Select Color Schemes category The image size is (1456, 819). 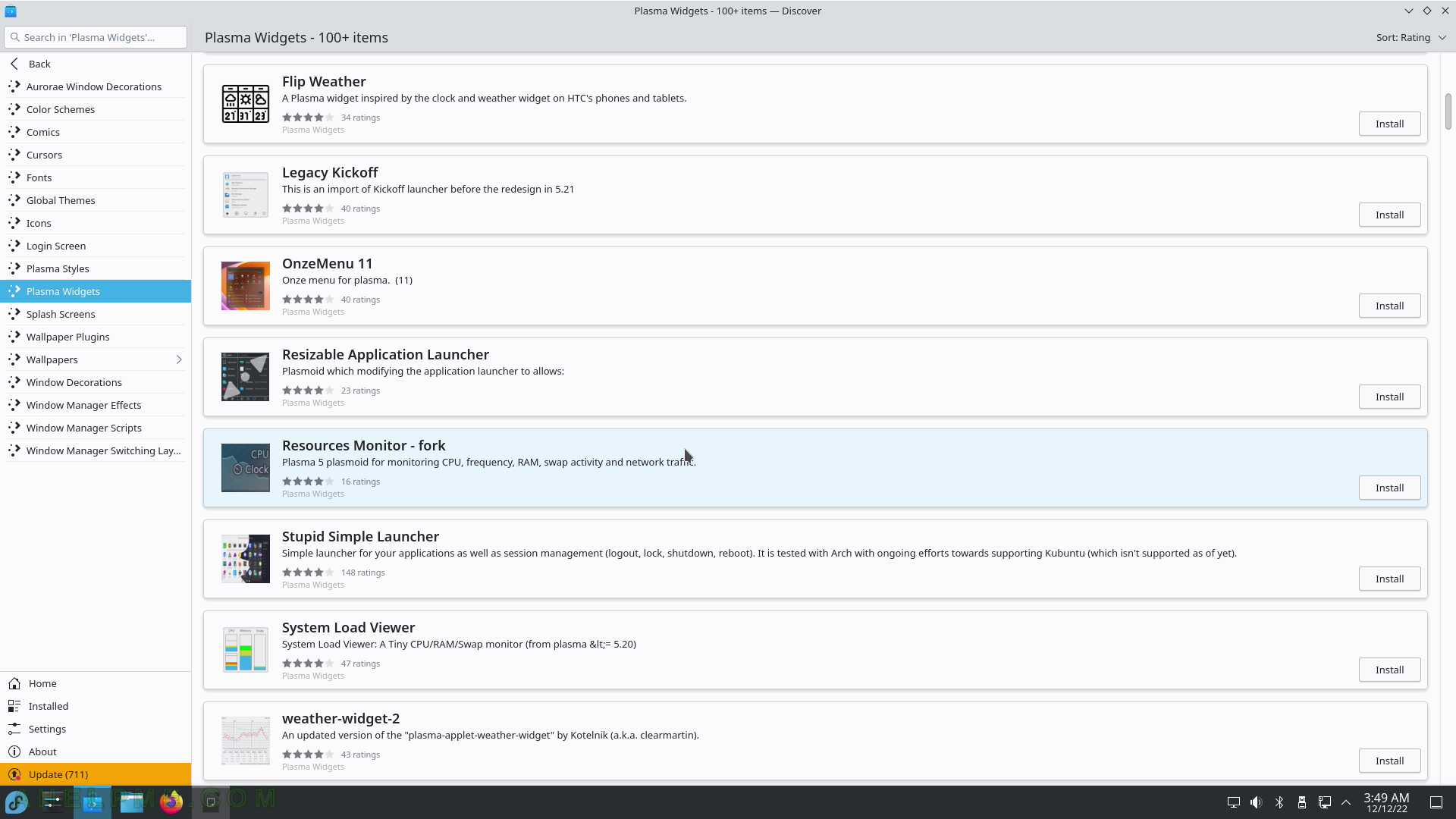click(96, 109)
